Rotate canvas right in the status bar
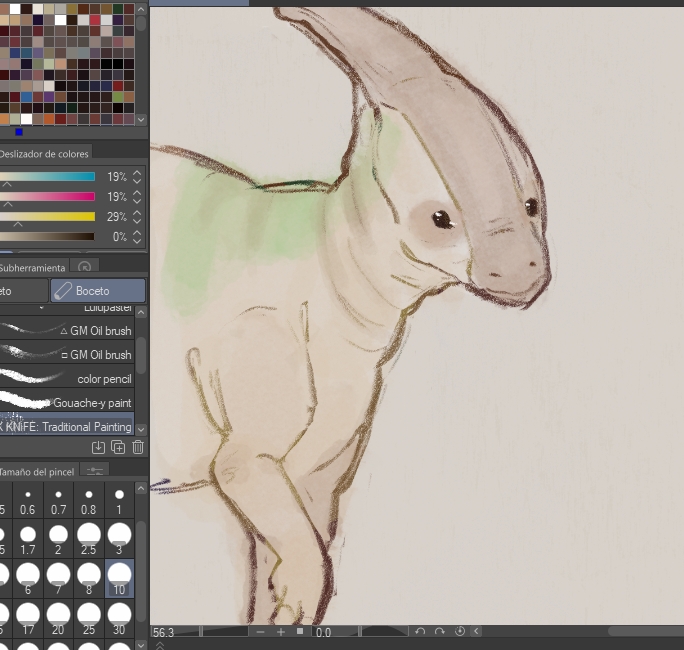The height and width of the screenshot is (650, 684). tap(440, 632)
